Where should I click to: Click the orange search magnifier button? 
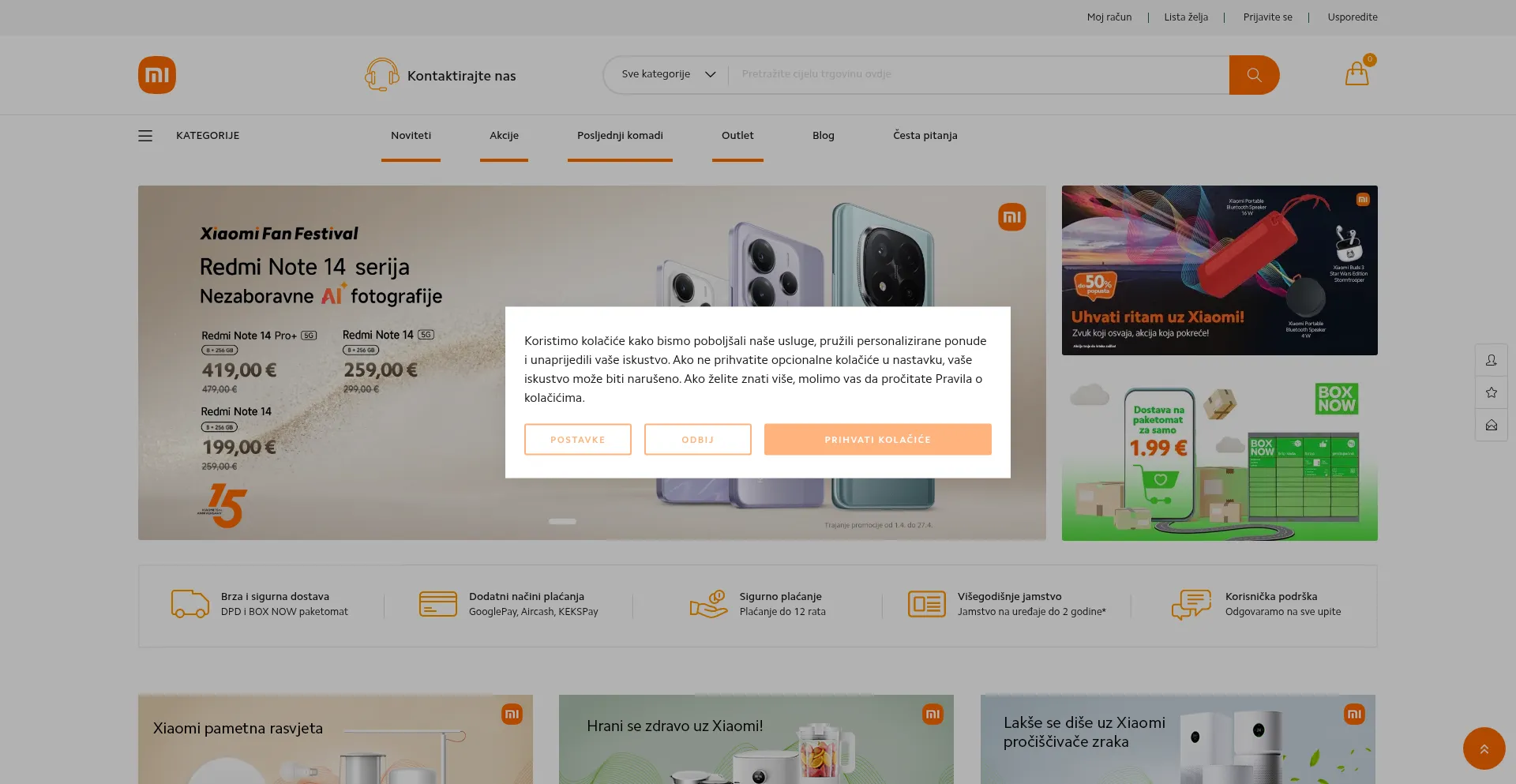[1254, 75]
